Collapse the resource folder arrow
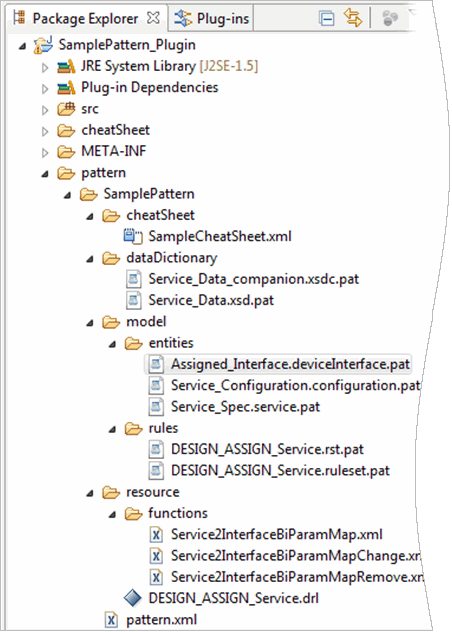Screen dimensions: 452x632 tap(90, 494)
